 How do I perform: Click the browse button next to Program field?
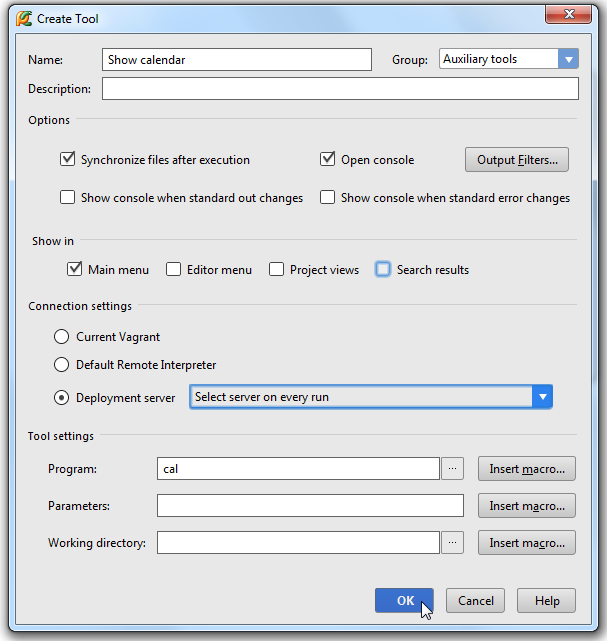pyautogui.click(x=452, y=468)
